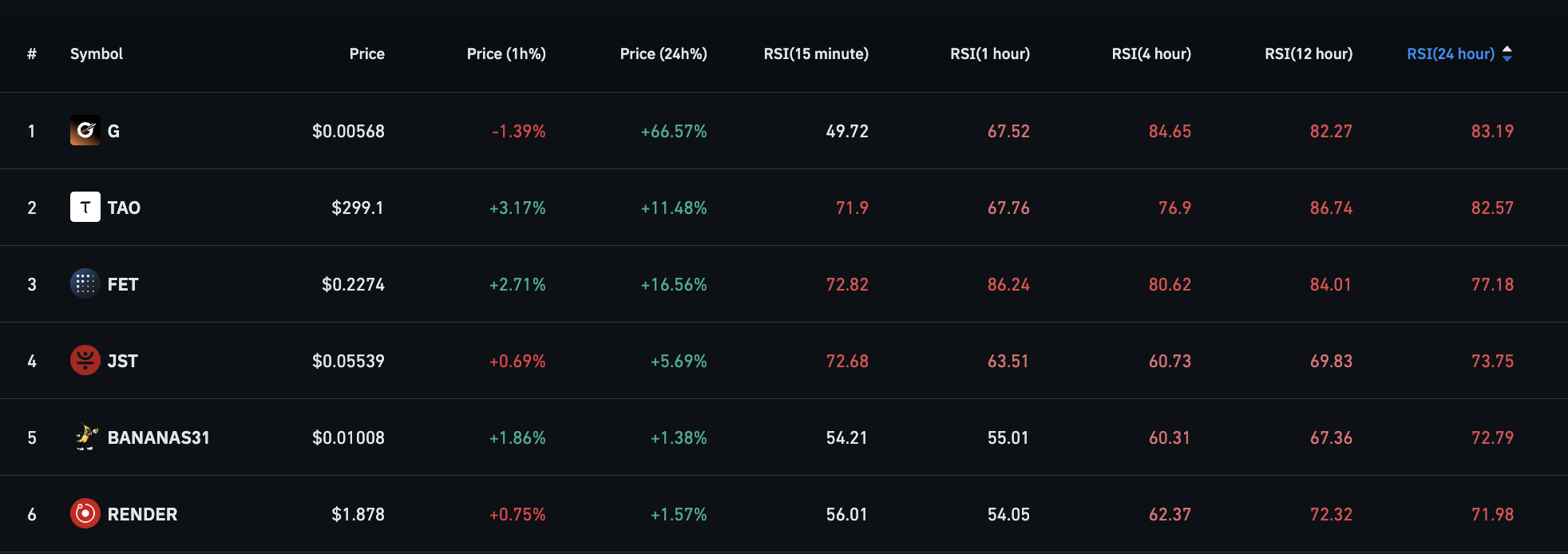The width and height of the screenshot is (1568, 554).
Task: Click the FET dotted circle logo
Action: pyautogui.click(x=85, y=284)
